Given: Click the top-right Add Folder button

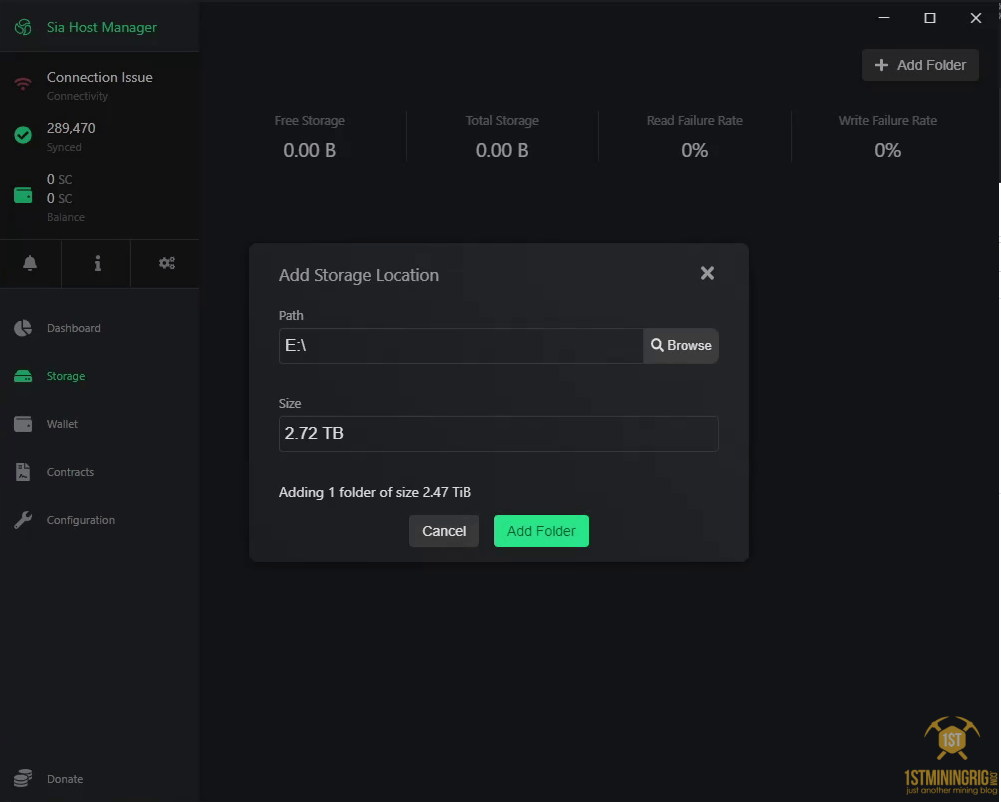Looking at the screenshot, I should pyautogui.click(x=920, y=65).
